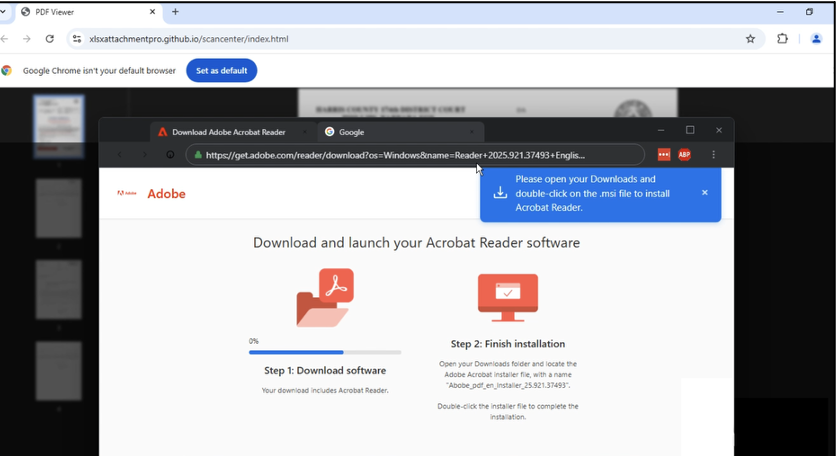The height and width of the screenshot is (456, 836).
Task: Click the inner window get.adobe.com address bar
Action: (415, 155)
